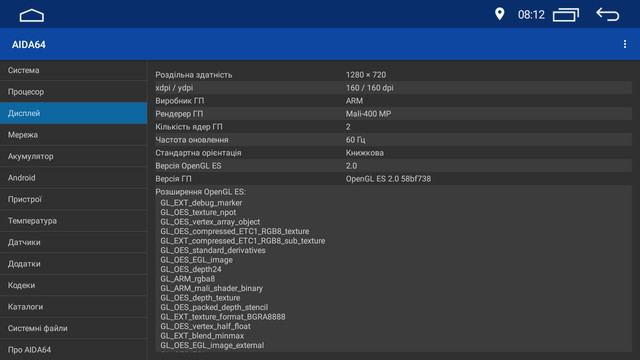The height and width of the screenshot is (360, 640).
Task: Select the Книжкова orientation value
Action: point(364,153)
